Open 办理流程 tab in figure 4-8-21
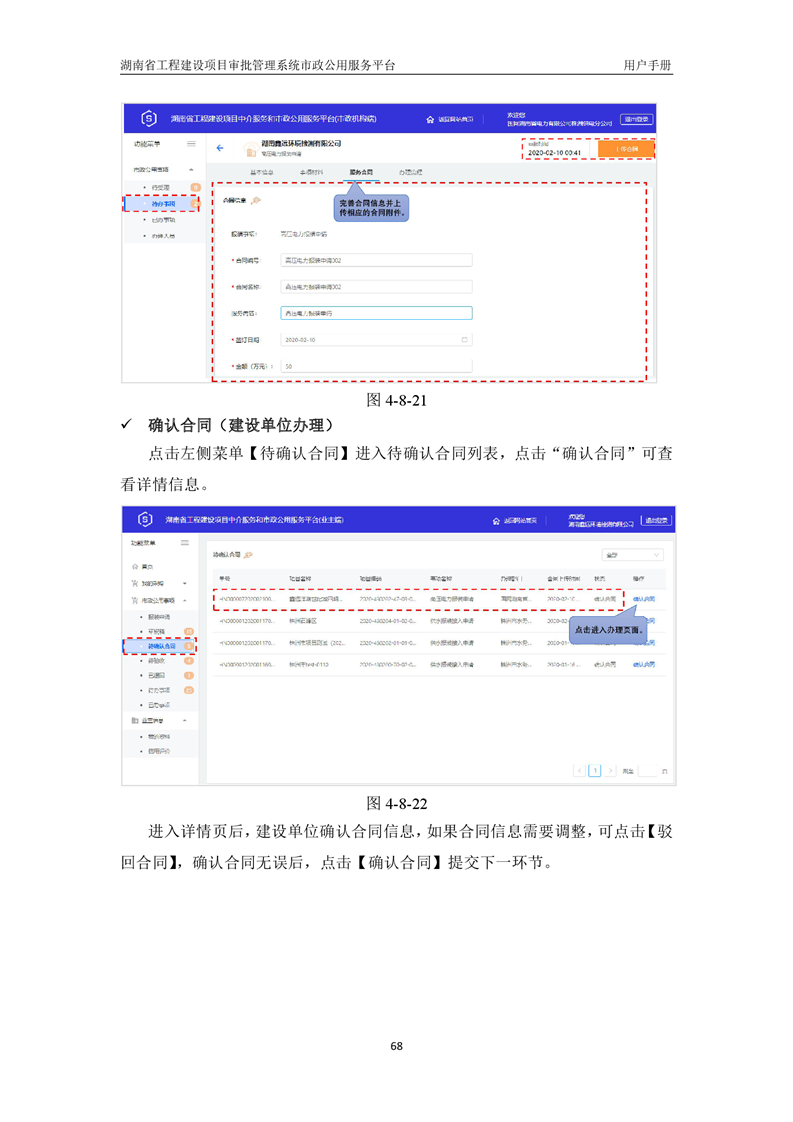This screenshot has height=1122, width=793. tap(411, 172)
